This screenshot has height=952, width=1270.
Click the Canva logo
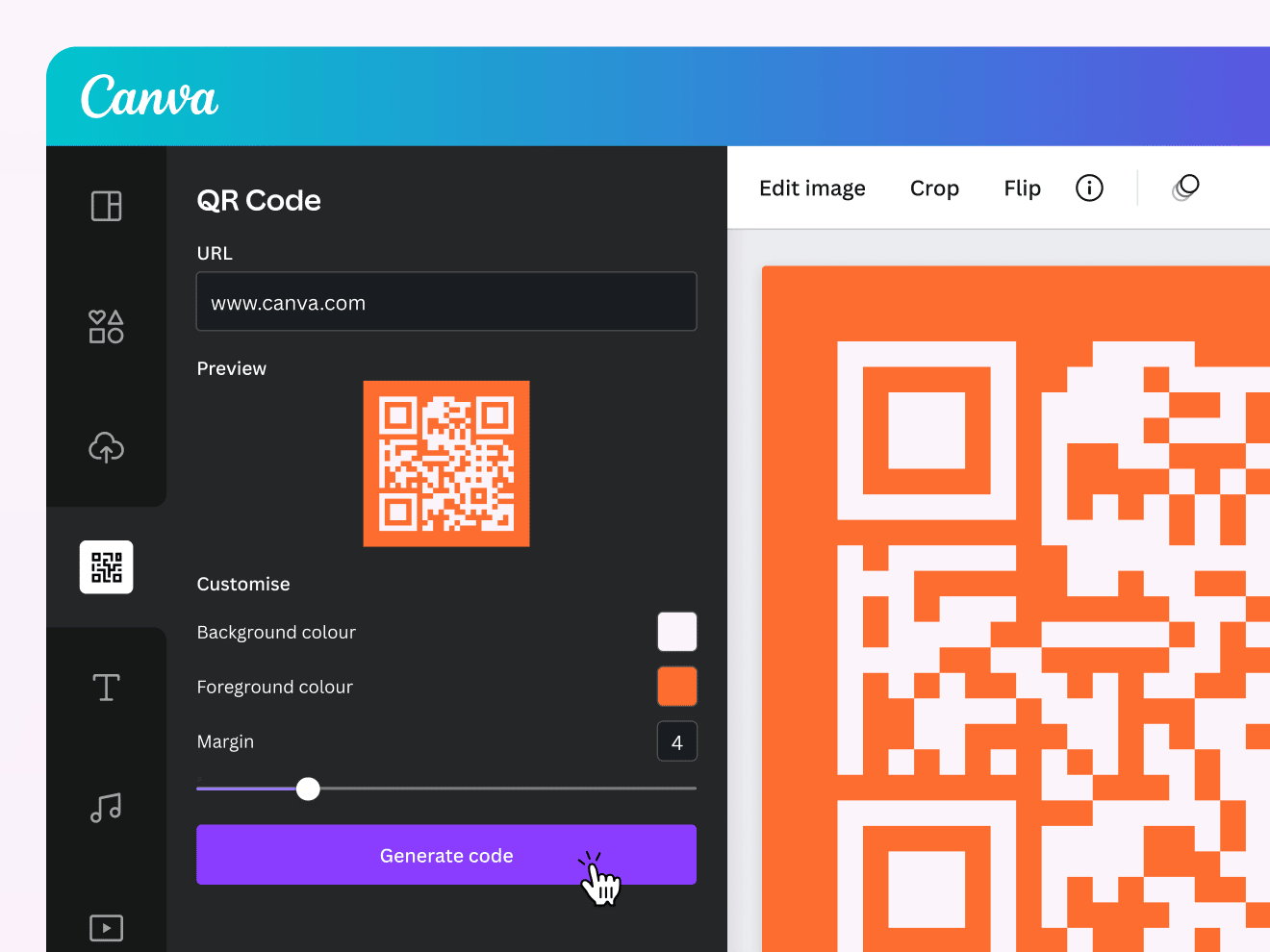[149, 97]
